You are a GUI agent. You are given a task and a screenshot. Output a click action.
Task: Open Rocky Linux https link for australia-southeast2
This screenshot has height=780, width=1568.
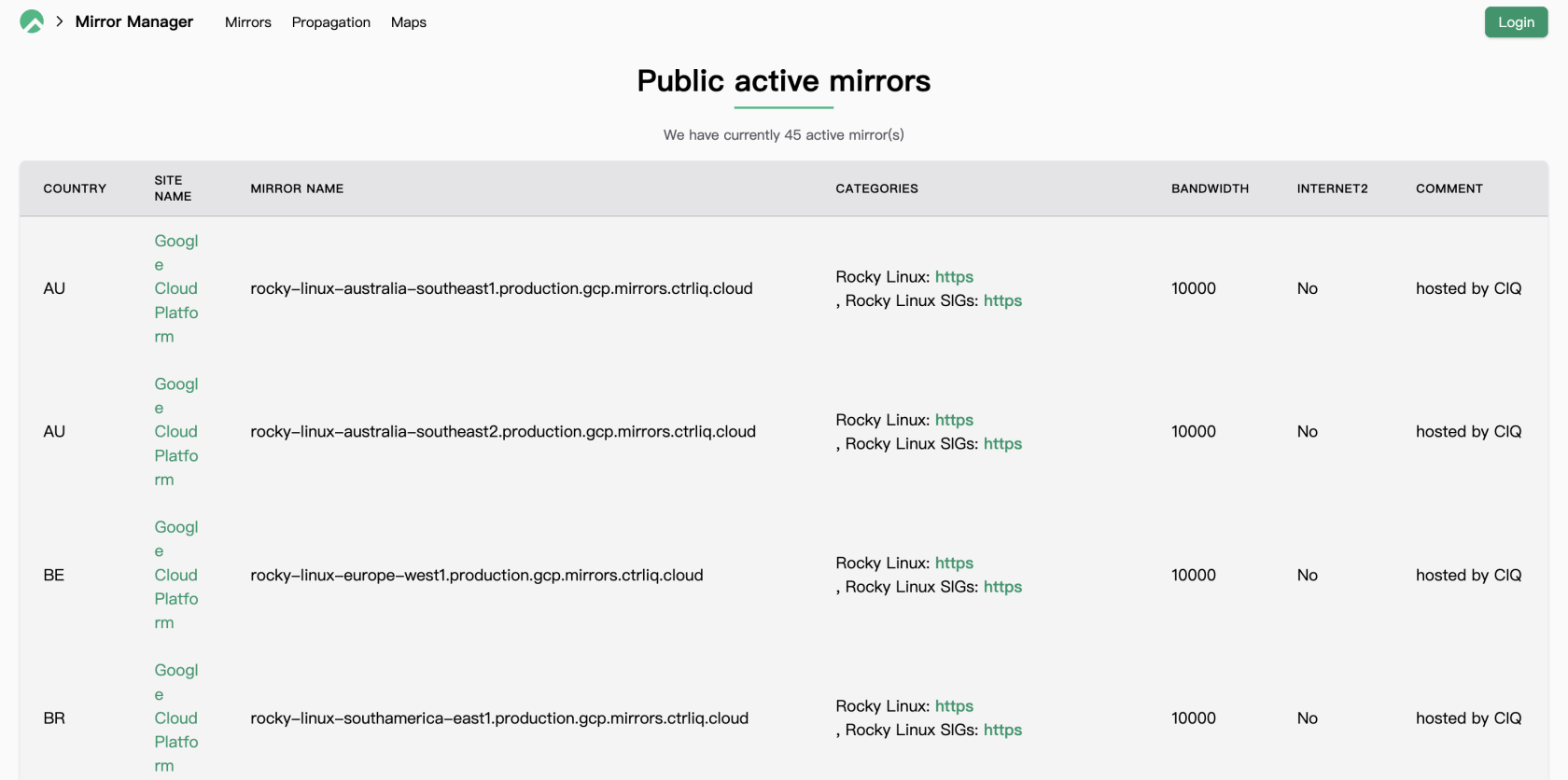point(954,420)
